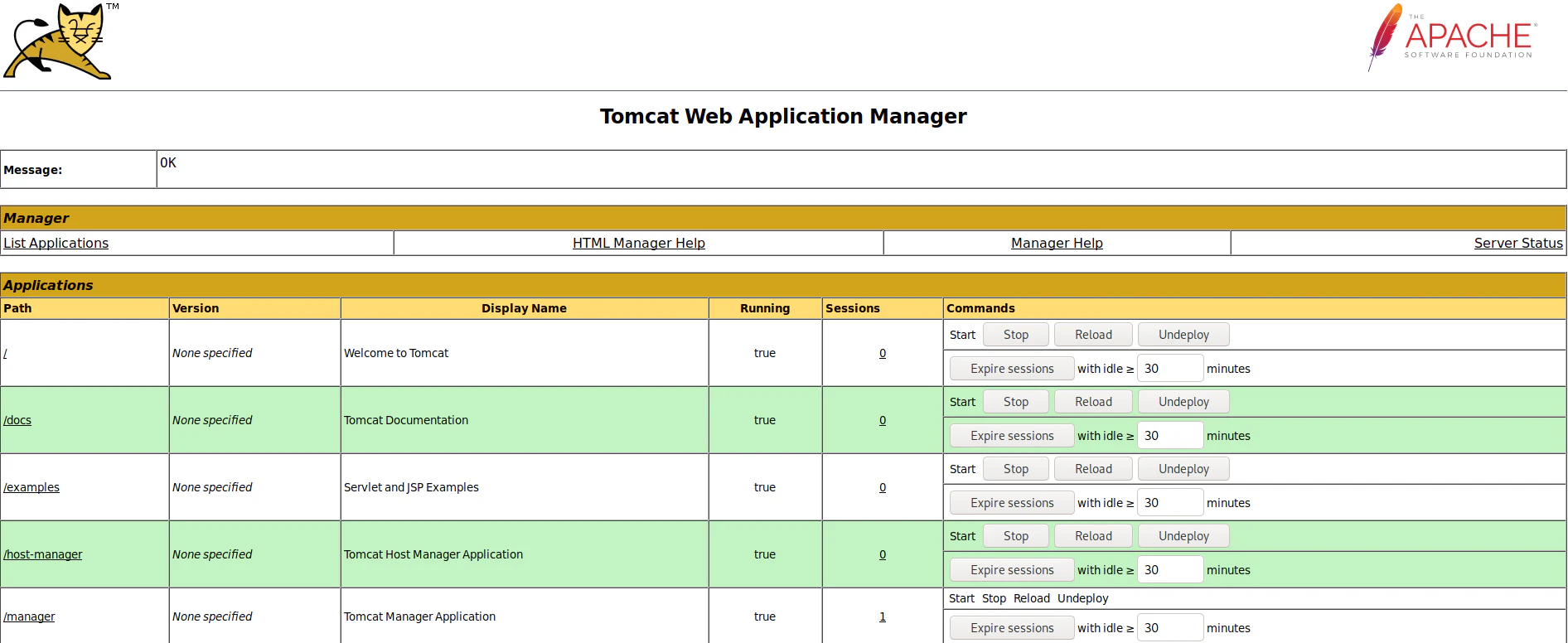Reload the /host-manager application
Screen dimensions: 1568x643
(1093, 536)
